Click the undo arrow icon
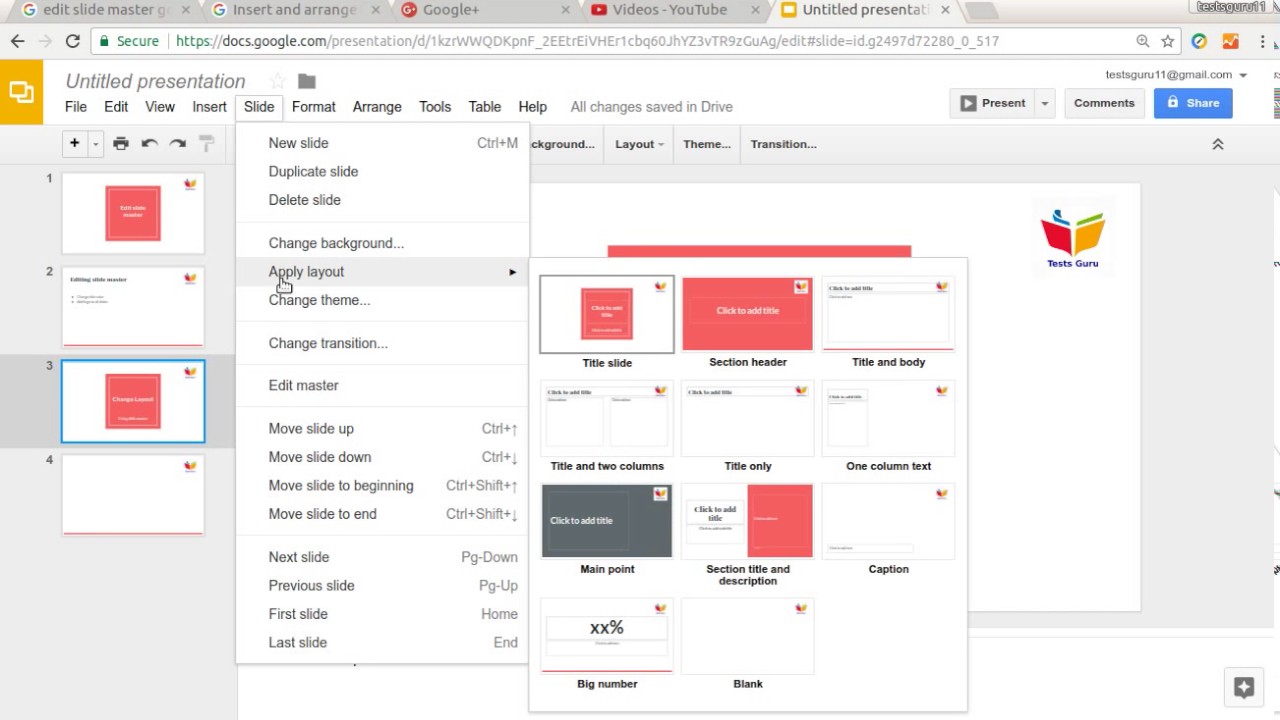The image size is (1280, 720). 149,144
